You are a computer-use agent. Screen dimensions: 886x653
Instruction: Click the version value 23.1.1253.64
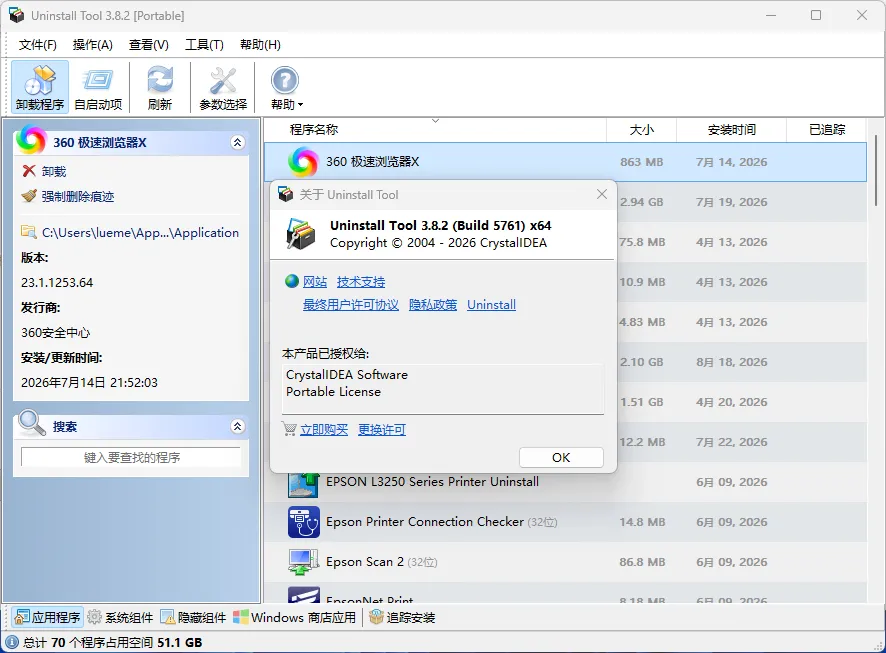57,282
